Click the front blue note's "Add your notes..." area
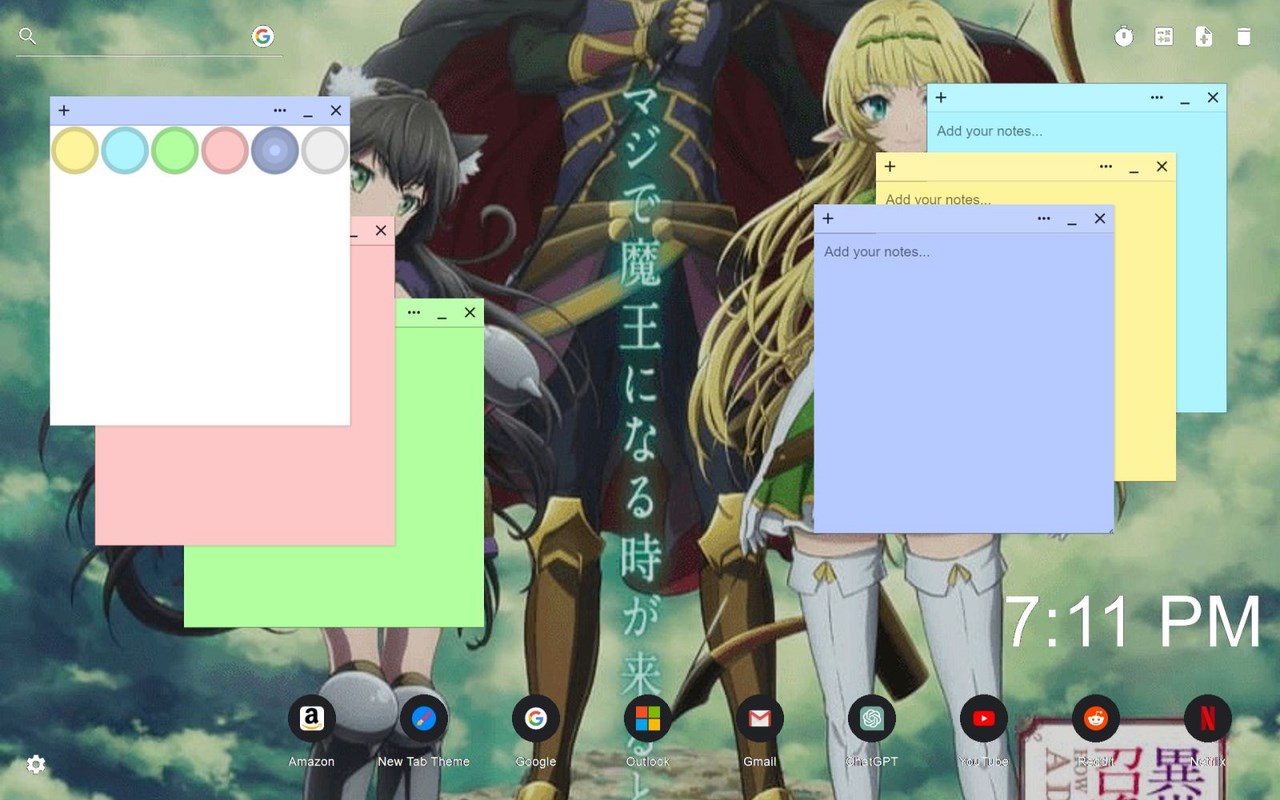This screenshot has height=800, width=1280. click(964, 383)
